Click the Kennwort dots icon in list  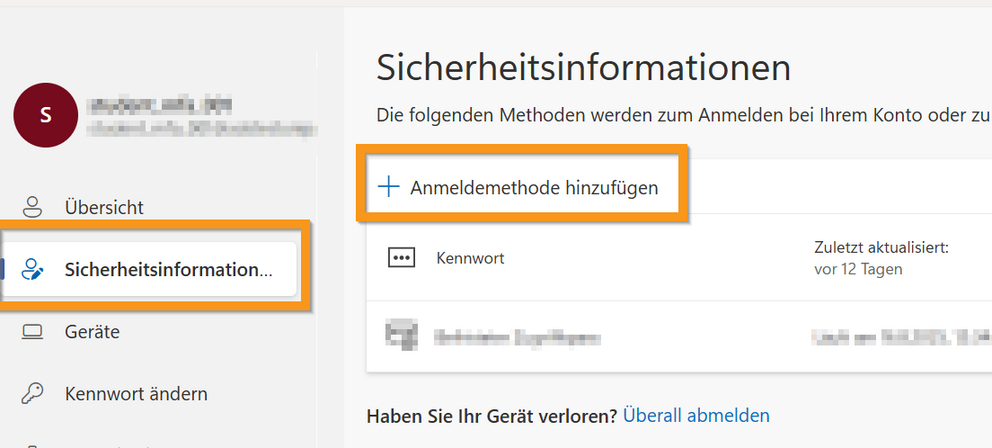(x=401, y=258)
